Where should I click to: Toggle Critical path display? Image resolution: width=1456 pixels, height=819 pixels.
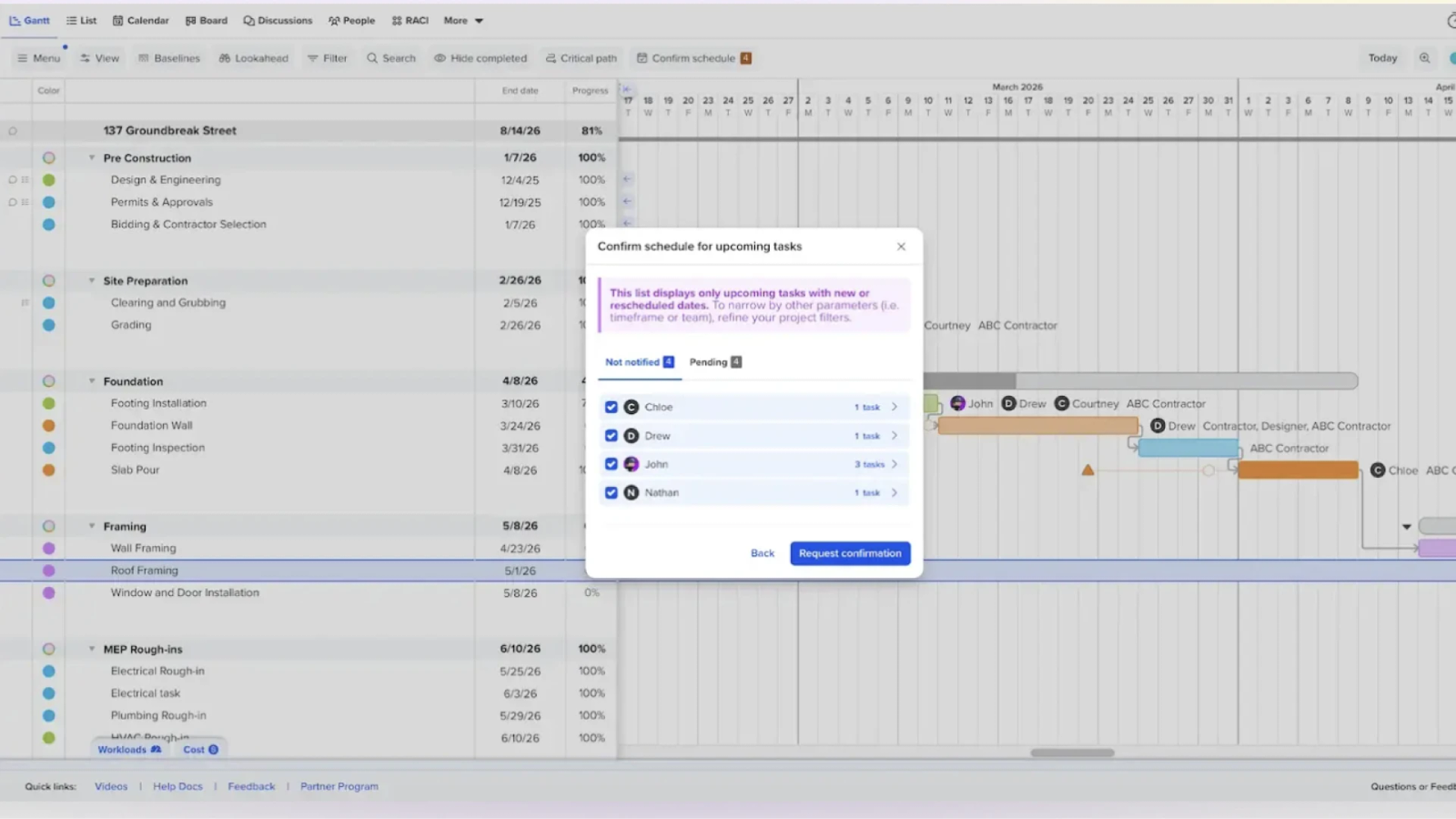tap(581, 58)
